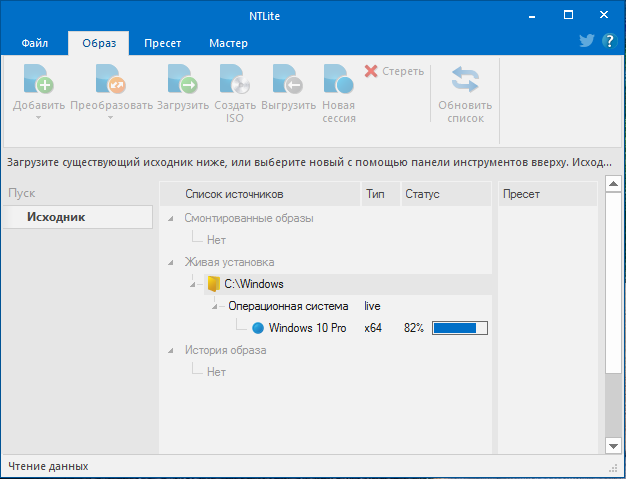
Task: Select the C:\Windows folder row
Action: pos(348,284)
